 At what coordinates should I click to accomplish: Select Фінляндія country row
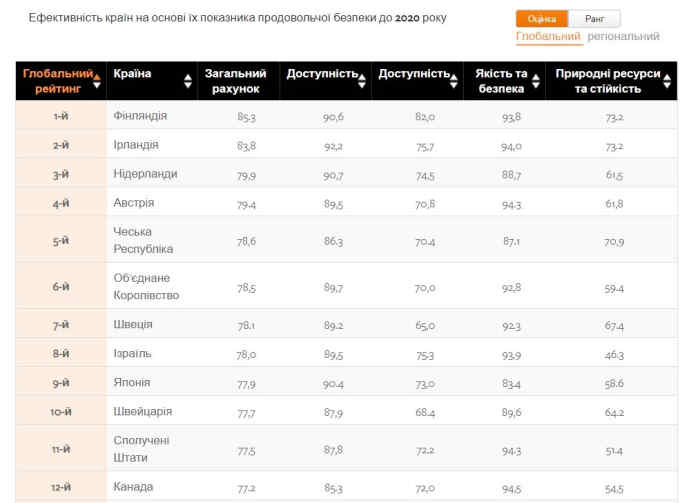pos(140,116)
